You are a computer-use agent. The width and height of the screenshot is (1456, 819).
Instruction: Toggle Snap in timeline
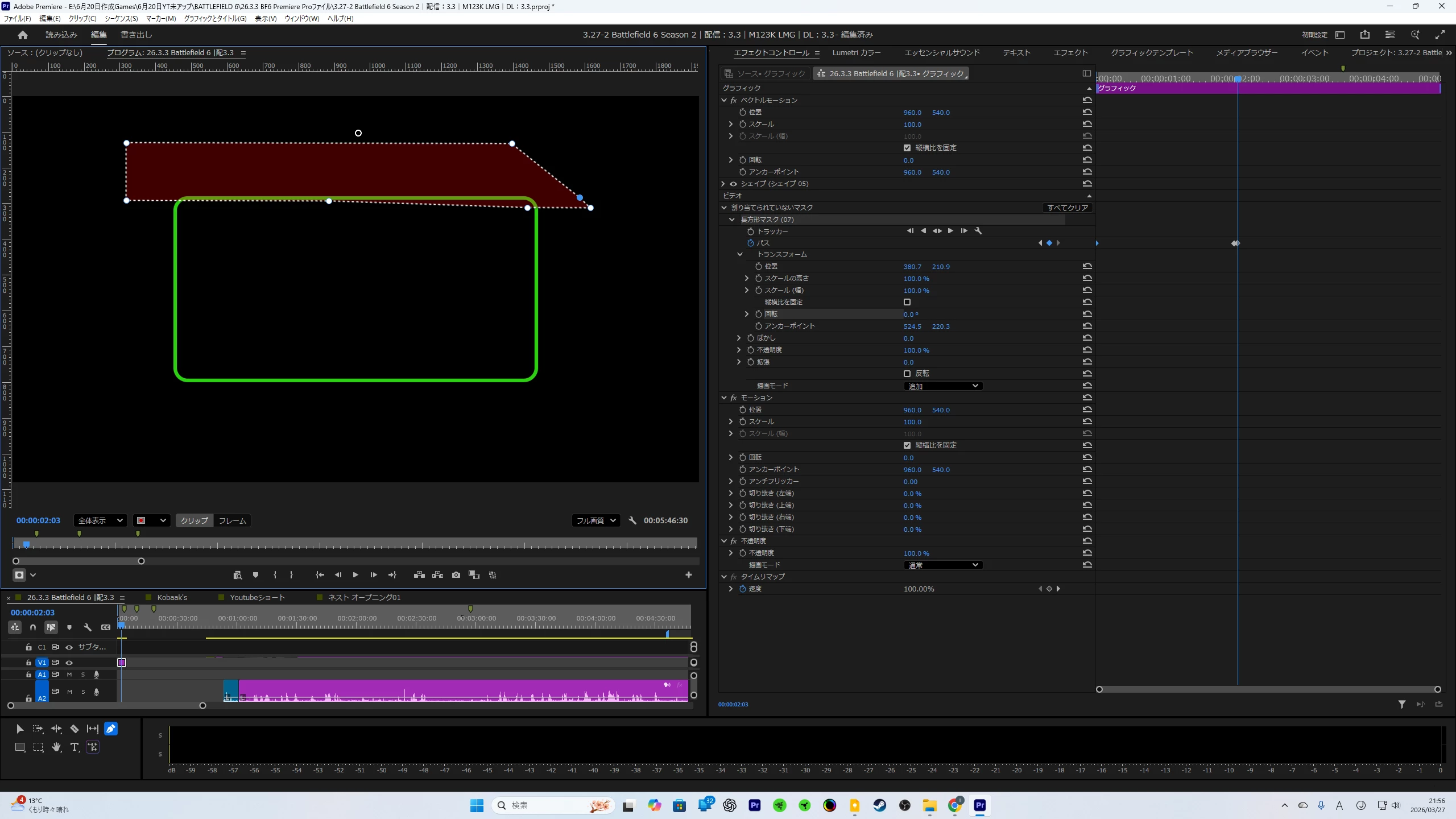pos(33,627)
